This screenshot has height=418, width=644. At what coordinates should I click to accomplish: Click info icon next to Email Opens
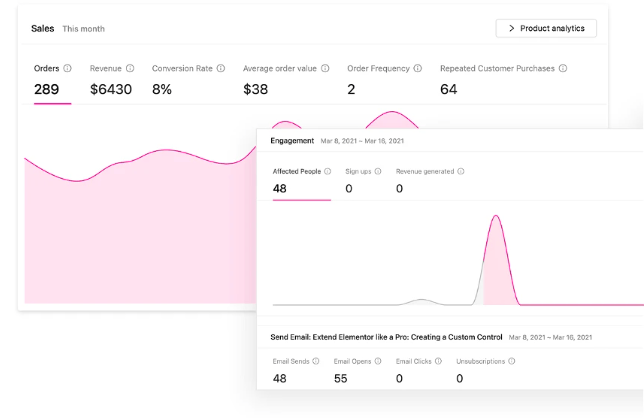point(379,361)
